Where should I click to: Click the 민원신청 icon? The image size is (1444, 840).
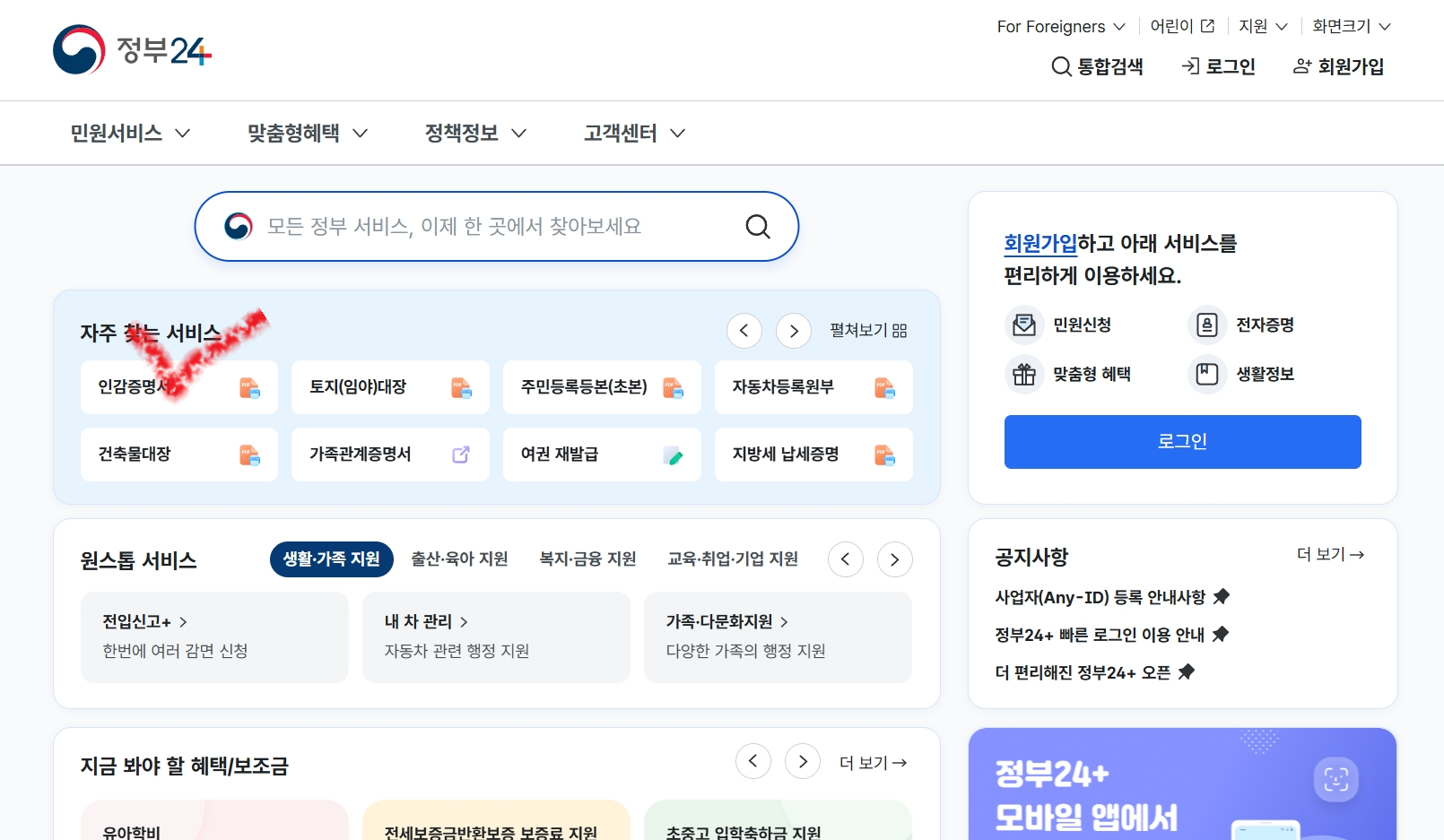(x=1024, y=325)
